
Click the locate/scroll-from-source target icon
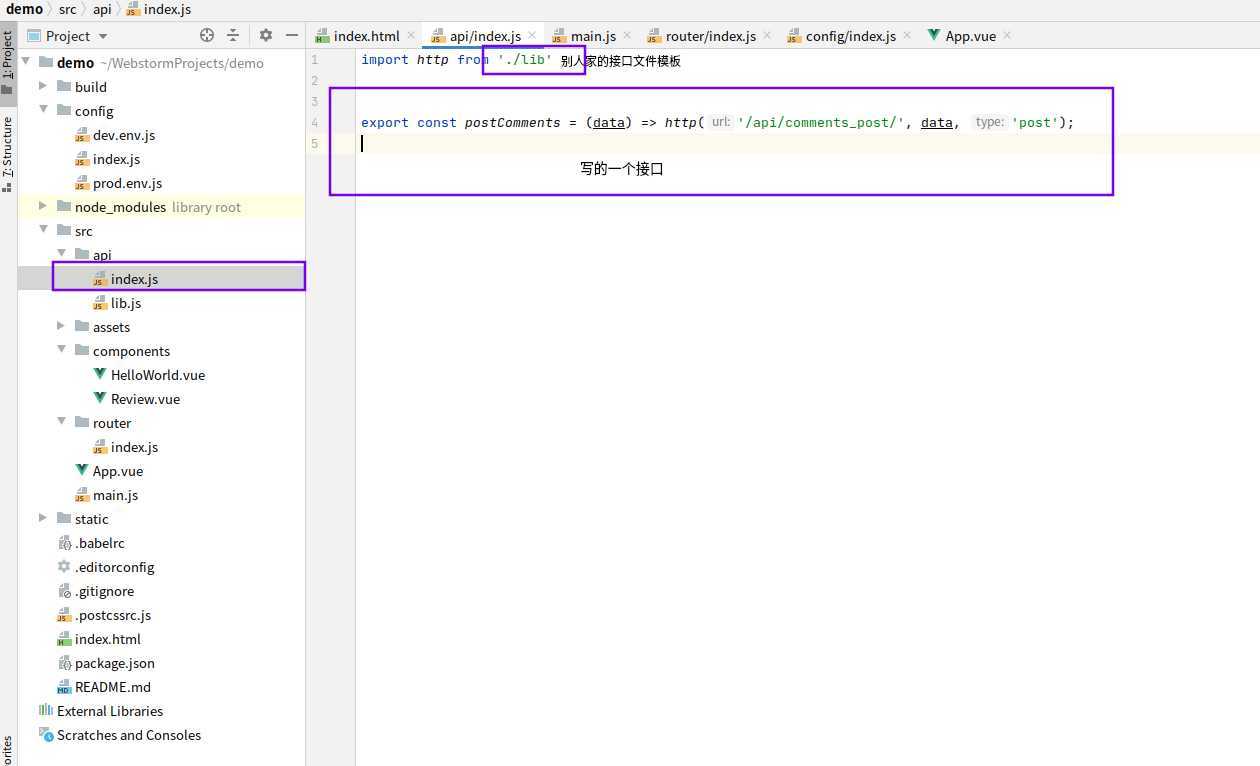[207, 35]
